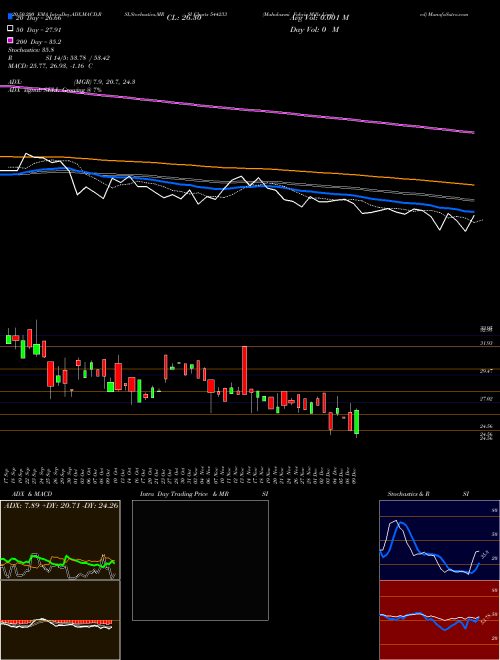500x660 pixels.
Task: Select the '20 Day - 26.66' legend text
Action: (x=39, y=18)
